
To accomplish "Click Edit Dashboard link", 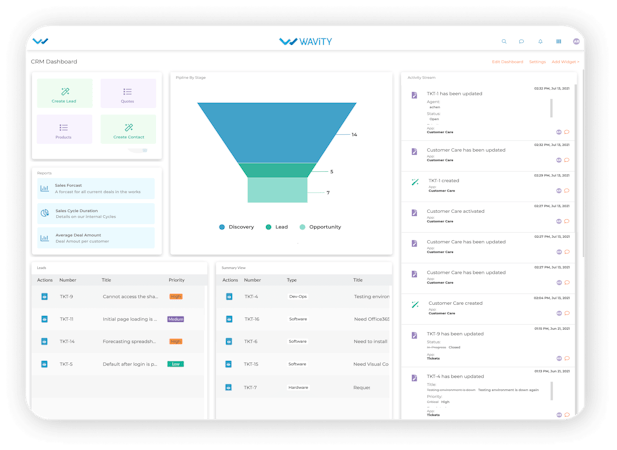I will tap(508, 62).
